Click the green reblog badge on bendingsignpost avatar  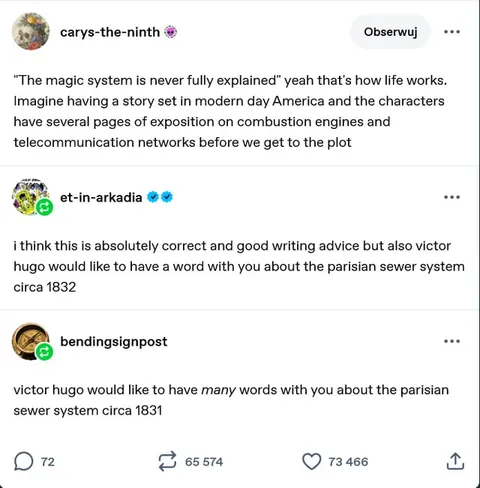point(44,352)
